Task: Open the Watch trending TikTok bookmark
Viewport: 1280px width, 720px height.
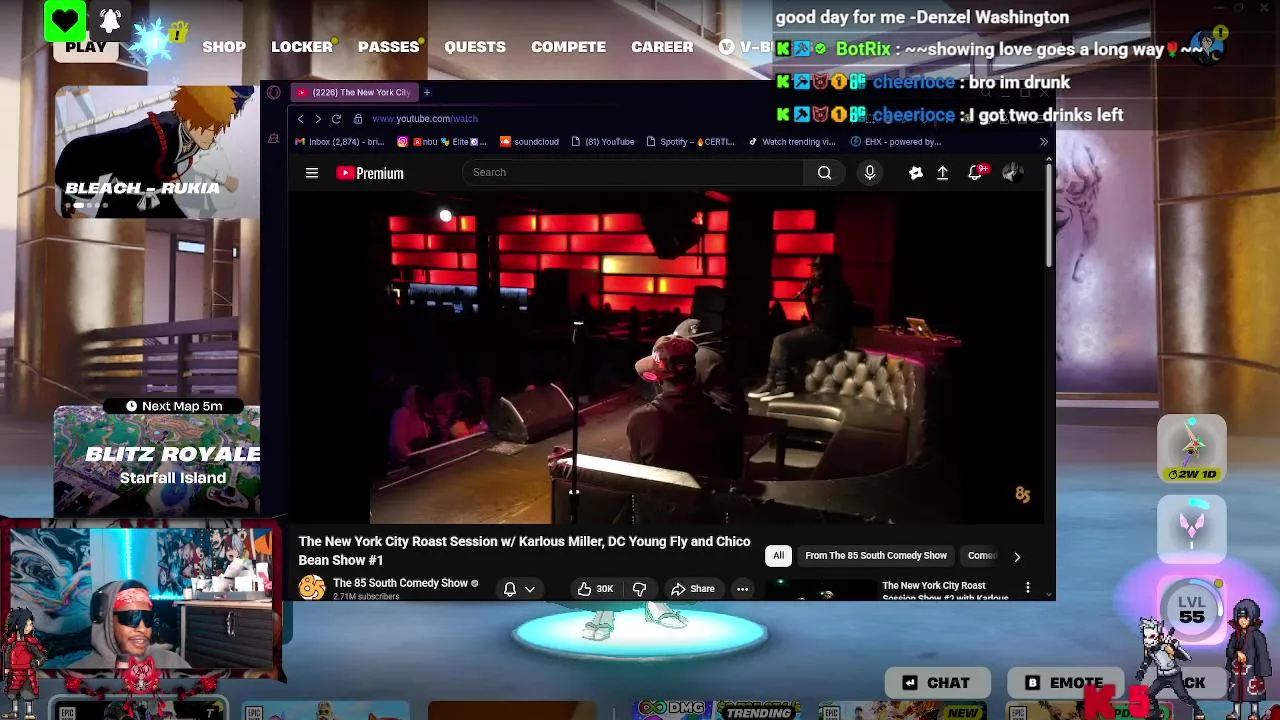Action: click(792, 141)
